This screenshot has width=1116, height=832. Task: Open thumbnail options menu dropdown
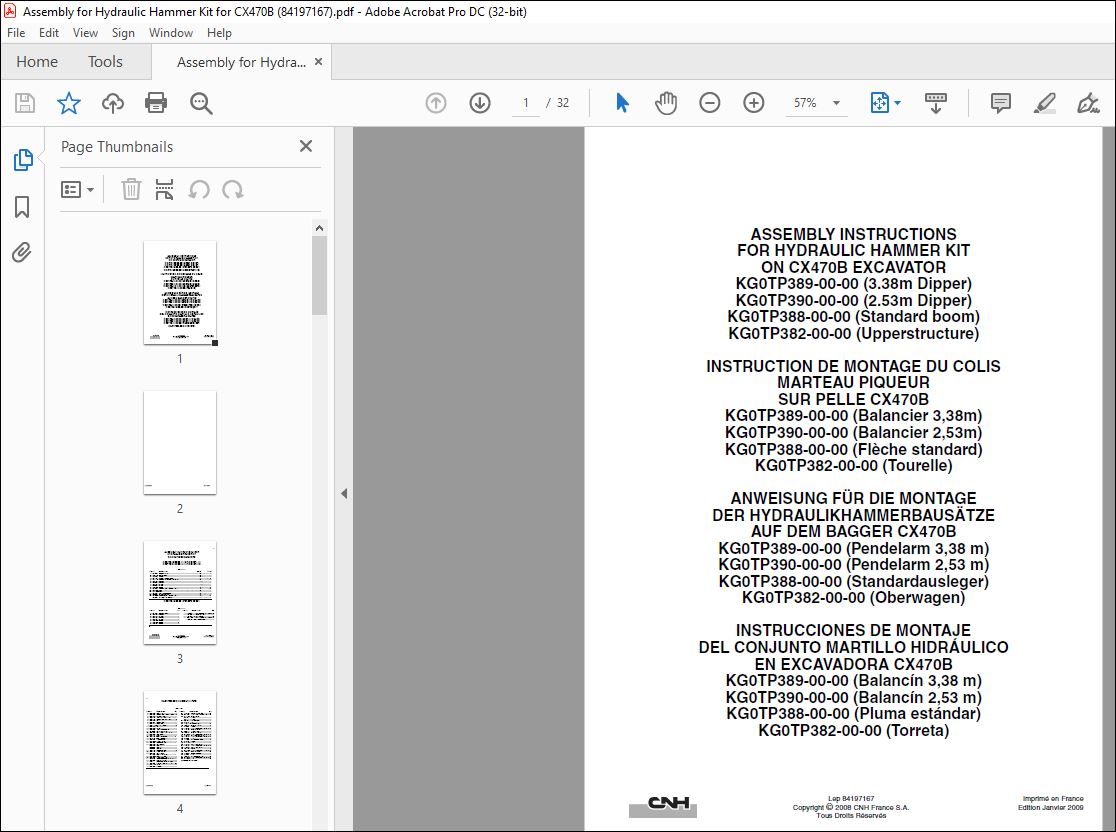(77, 189)
